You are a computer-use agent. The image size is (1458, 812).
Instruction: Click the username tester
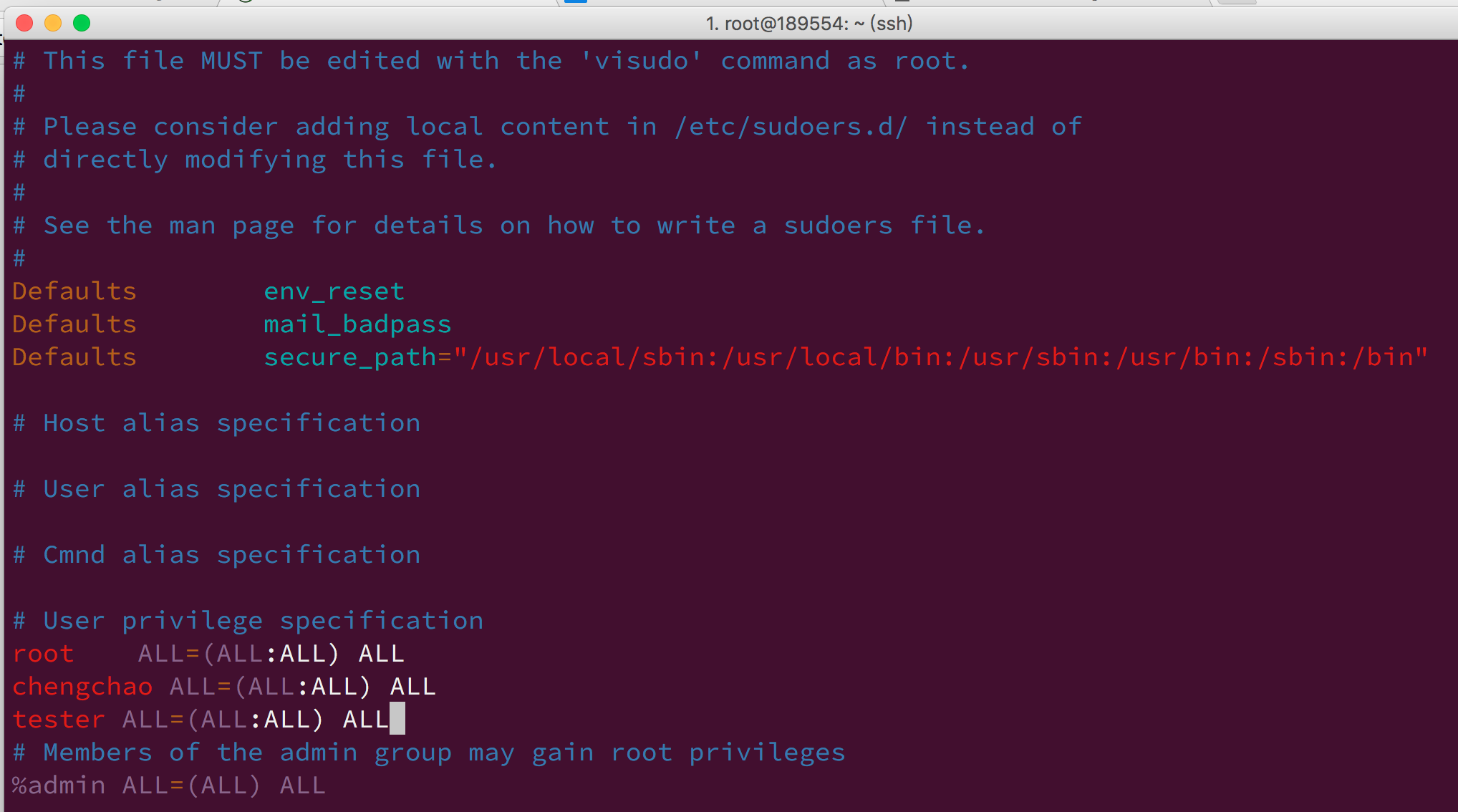point(59,720)
